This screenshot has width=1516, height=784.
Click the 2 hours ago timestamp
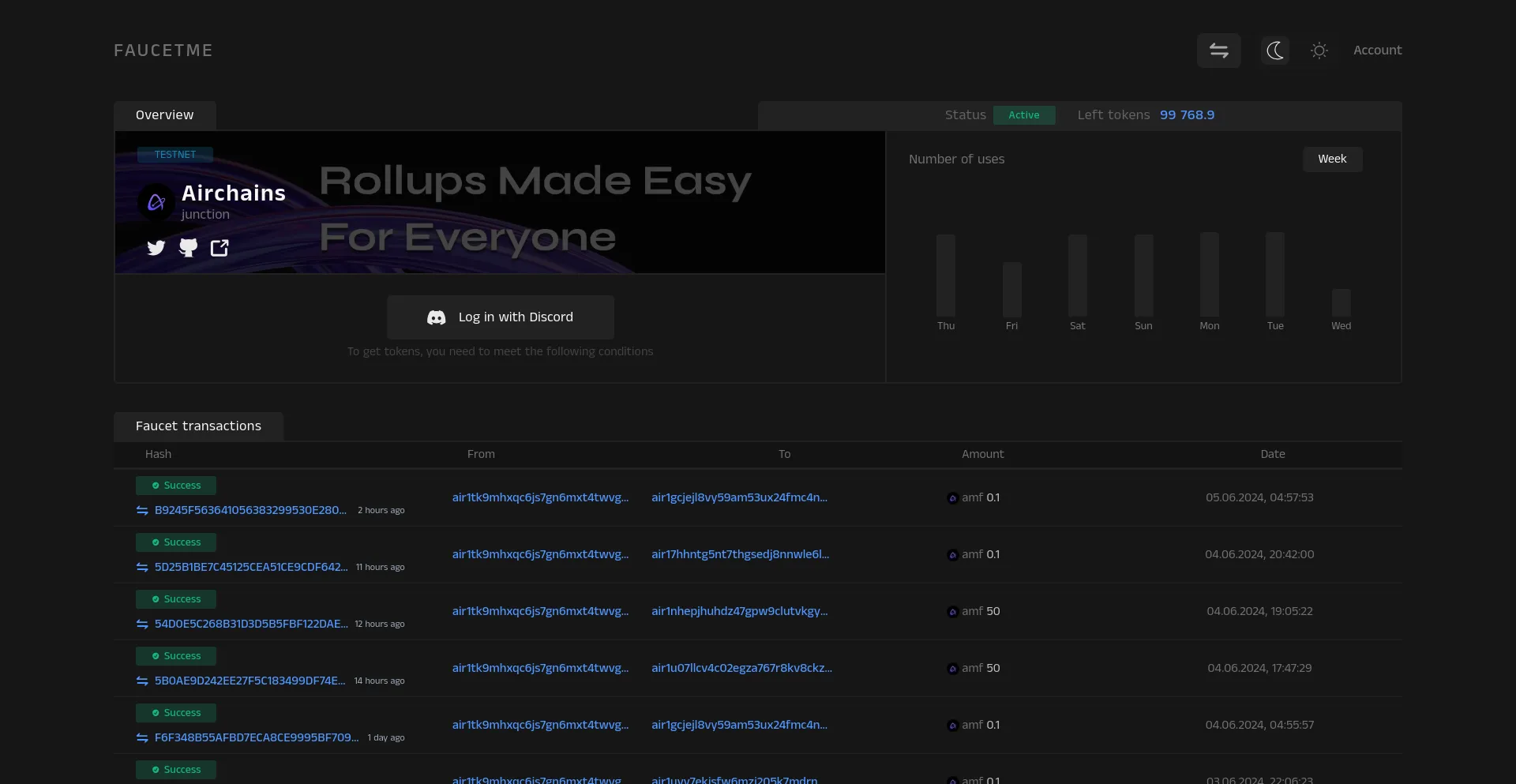pos(381,510)
